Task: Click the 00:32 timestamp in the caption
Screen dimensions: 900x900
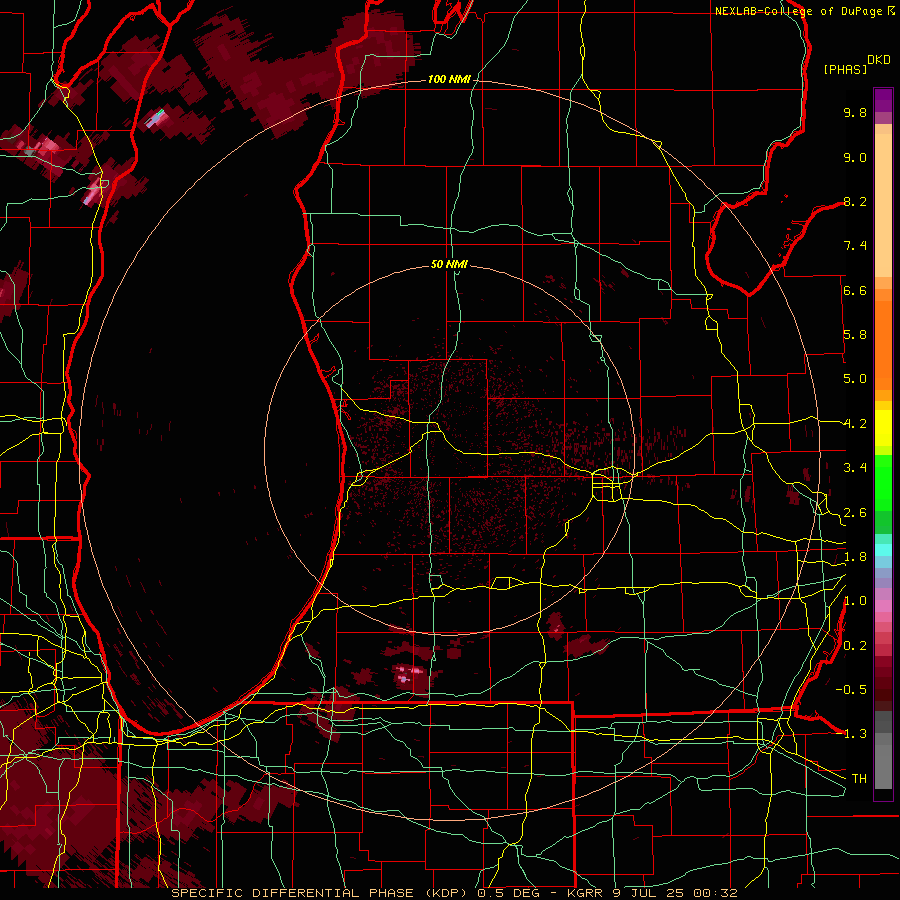Action: tap(715, 893)
